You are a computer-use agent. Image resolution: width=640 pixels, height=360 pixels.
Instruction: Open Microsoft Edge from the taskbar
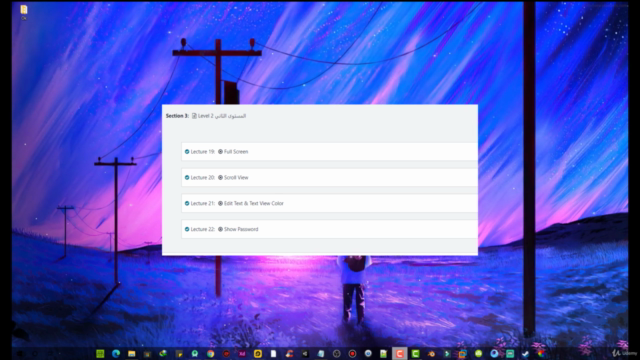click(x=116, y=353)
